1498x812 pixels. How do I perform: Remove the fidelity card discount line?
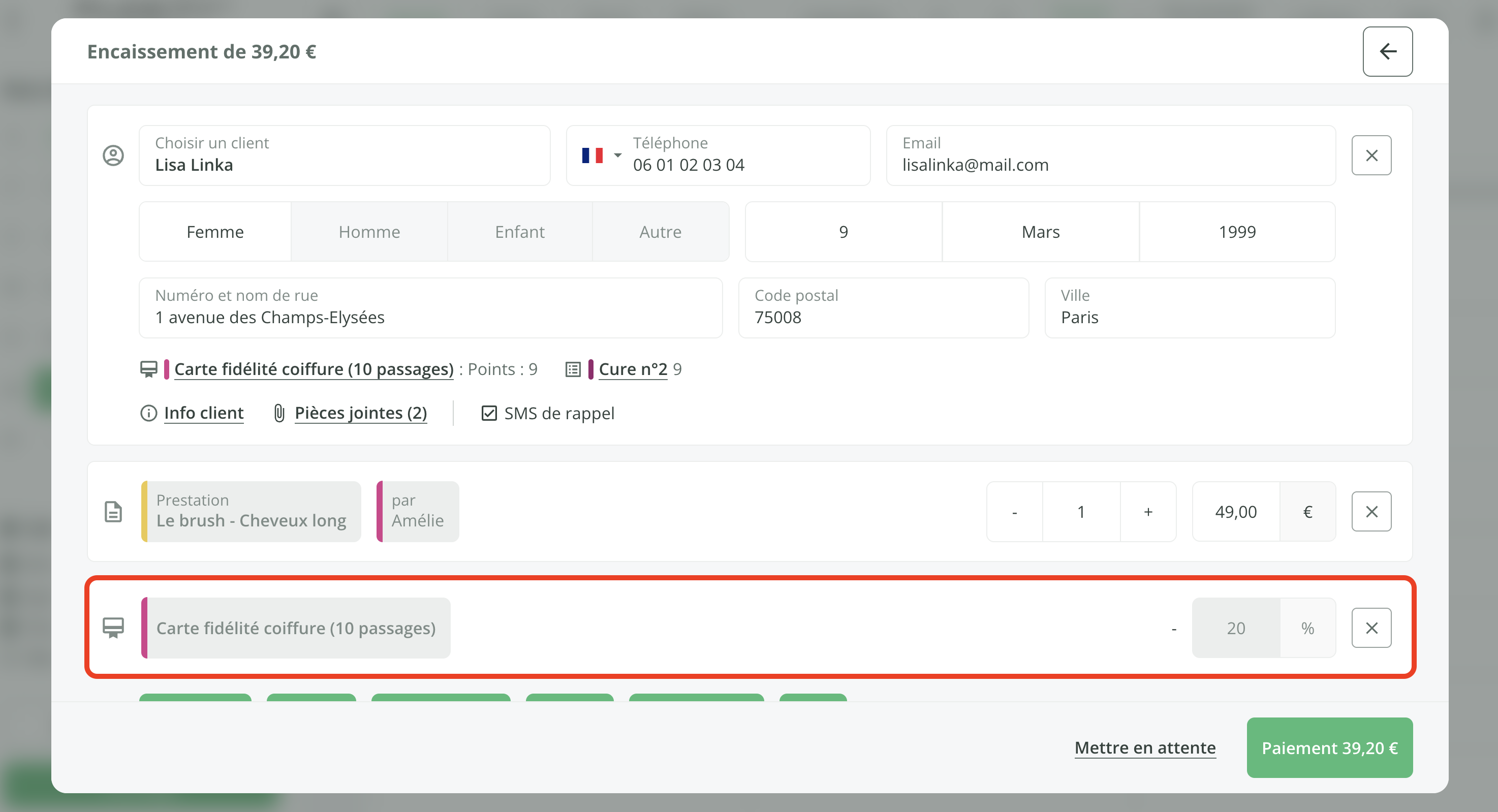click(x=1370, y=628)
